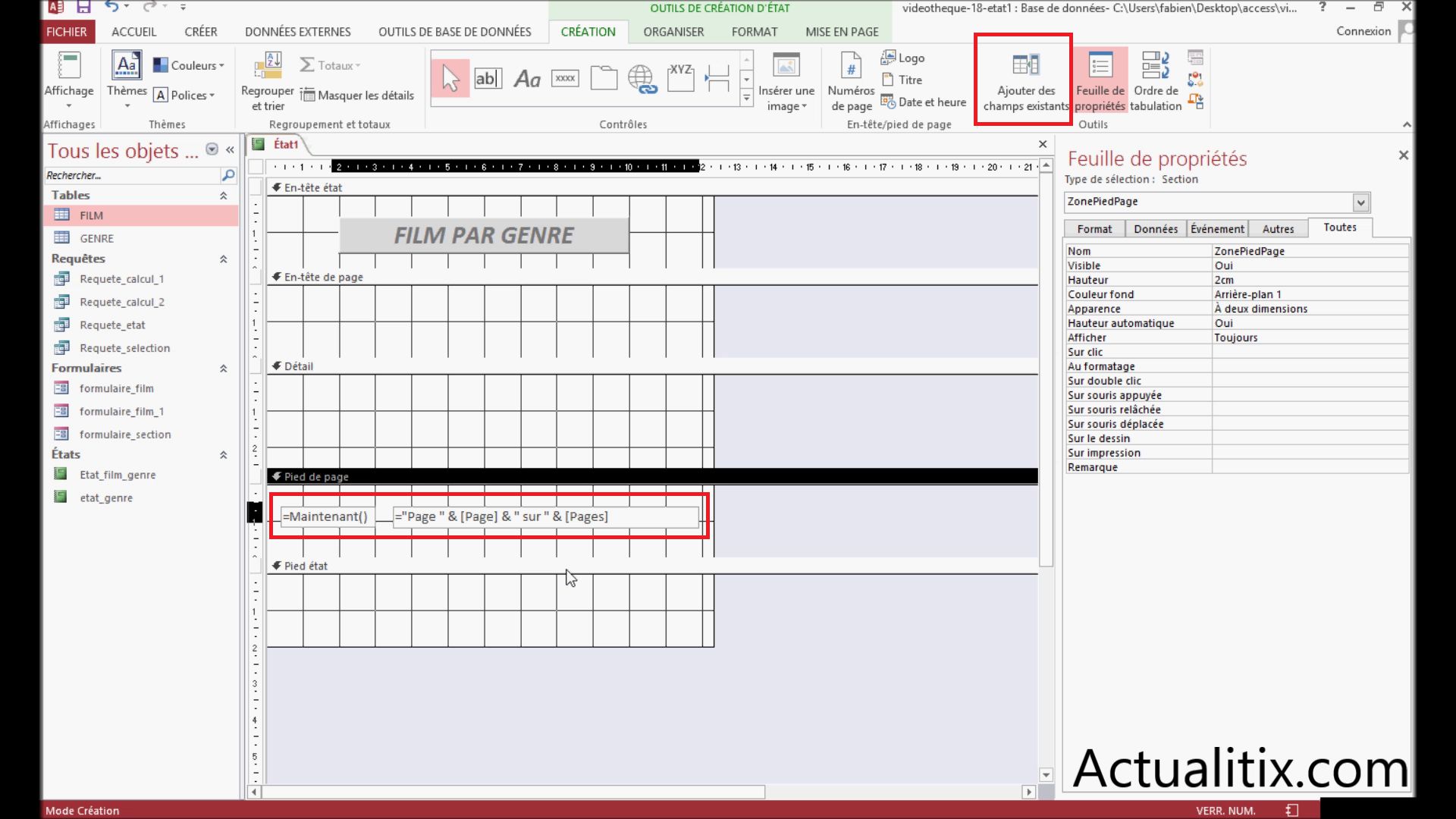Choose the Groupe d'options XYZ control
The height and width of the screenshot is (819, 1456).
pyautogui.click(x=680, y=78)
